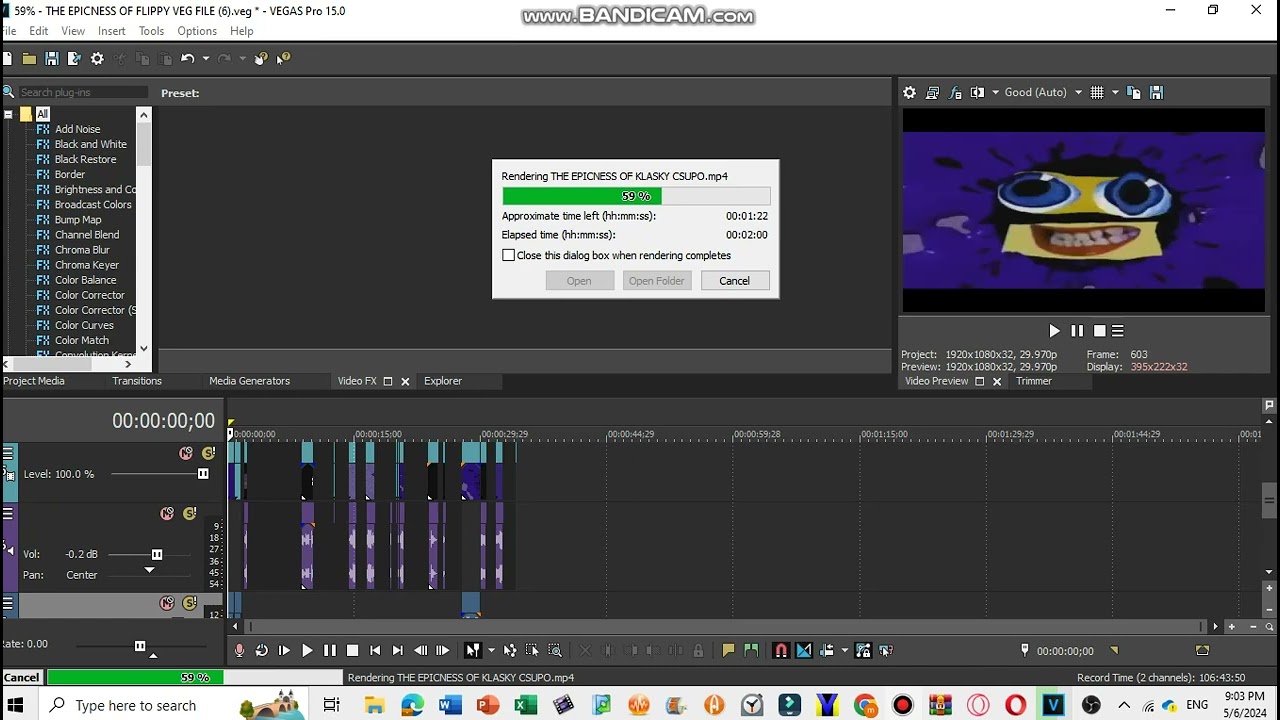Click the Overlays grid icon in preview
The image size is (1280, 720).
(x=1097, y=92)
